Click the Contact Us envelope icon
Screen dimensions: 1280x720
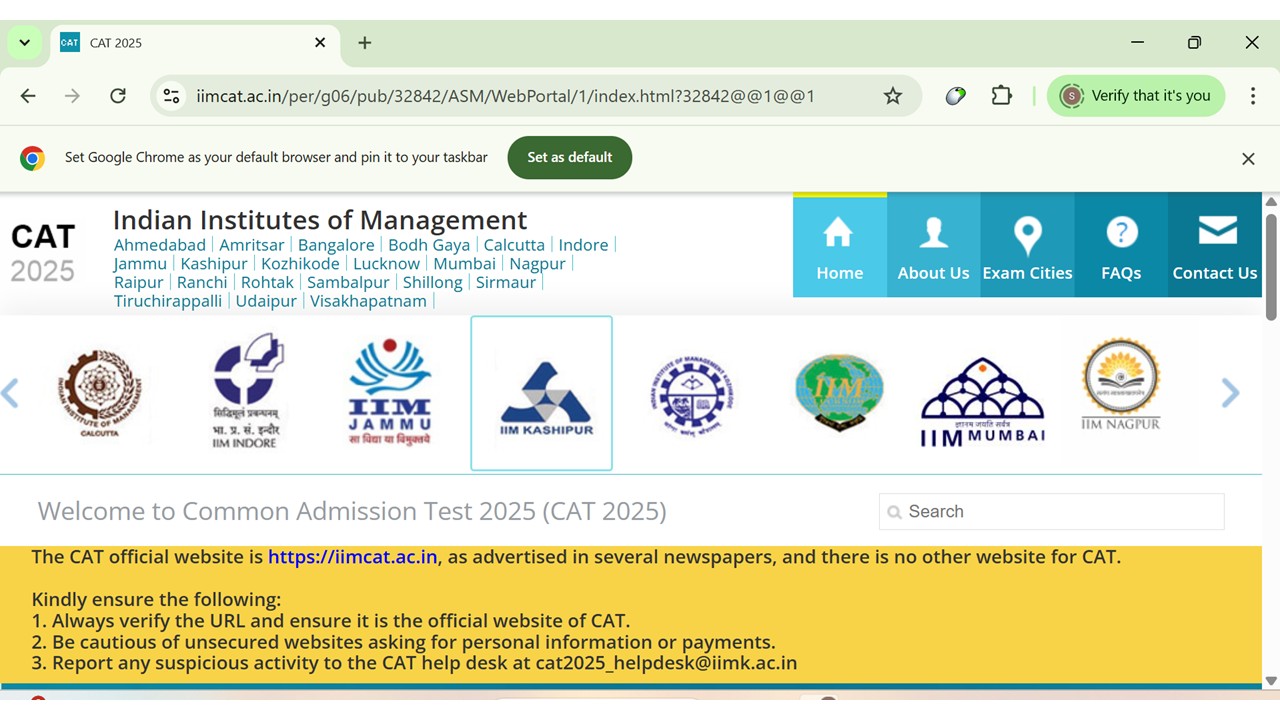tap(1216, 231)
